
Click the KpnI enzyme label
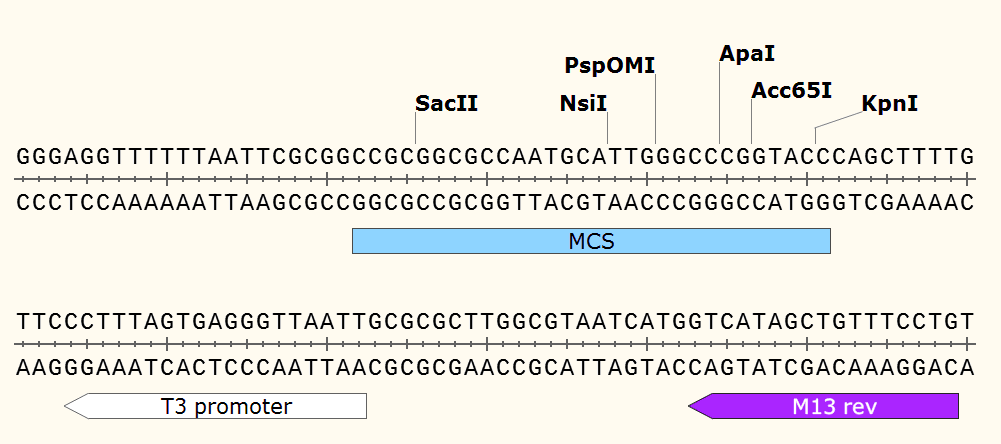(889, 103)
